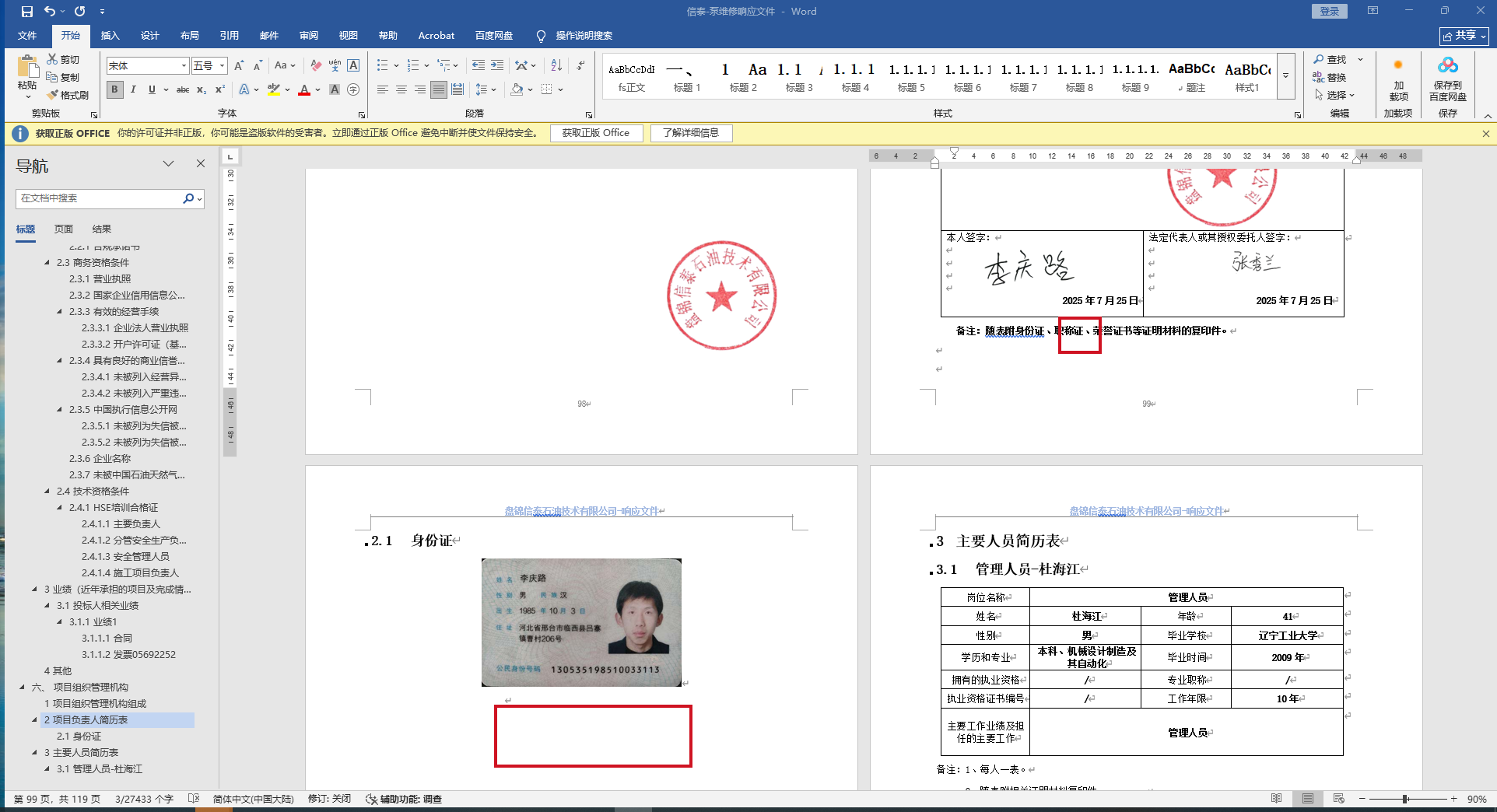Click the 登录 sign-in button

pos(1329,12)
